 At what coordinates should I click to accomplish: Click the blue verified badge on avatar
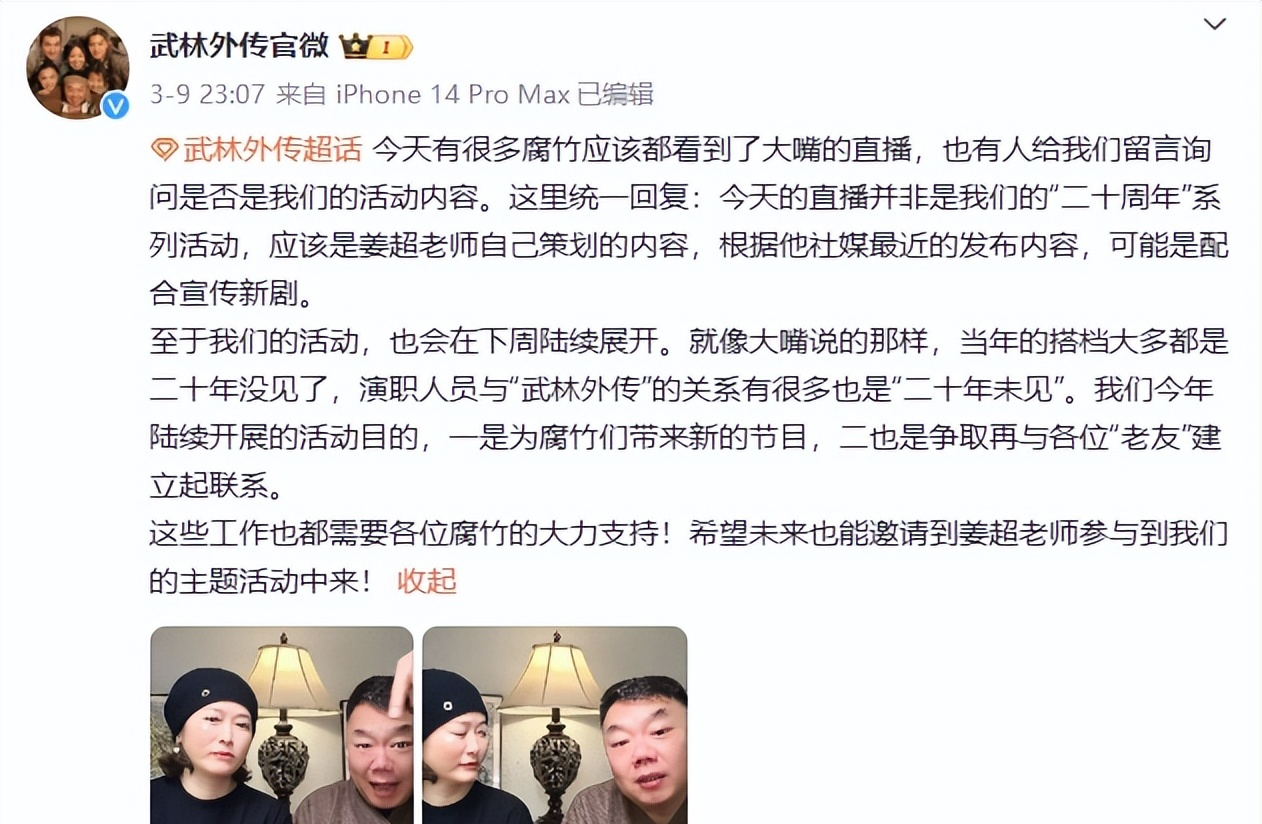coord(115,105)
